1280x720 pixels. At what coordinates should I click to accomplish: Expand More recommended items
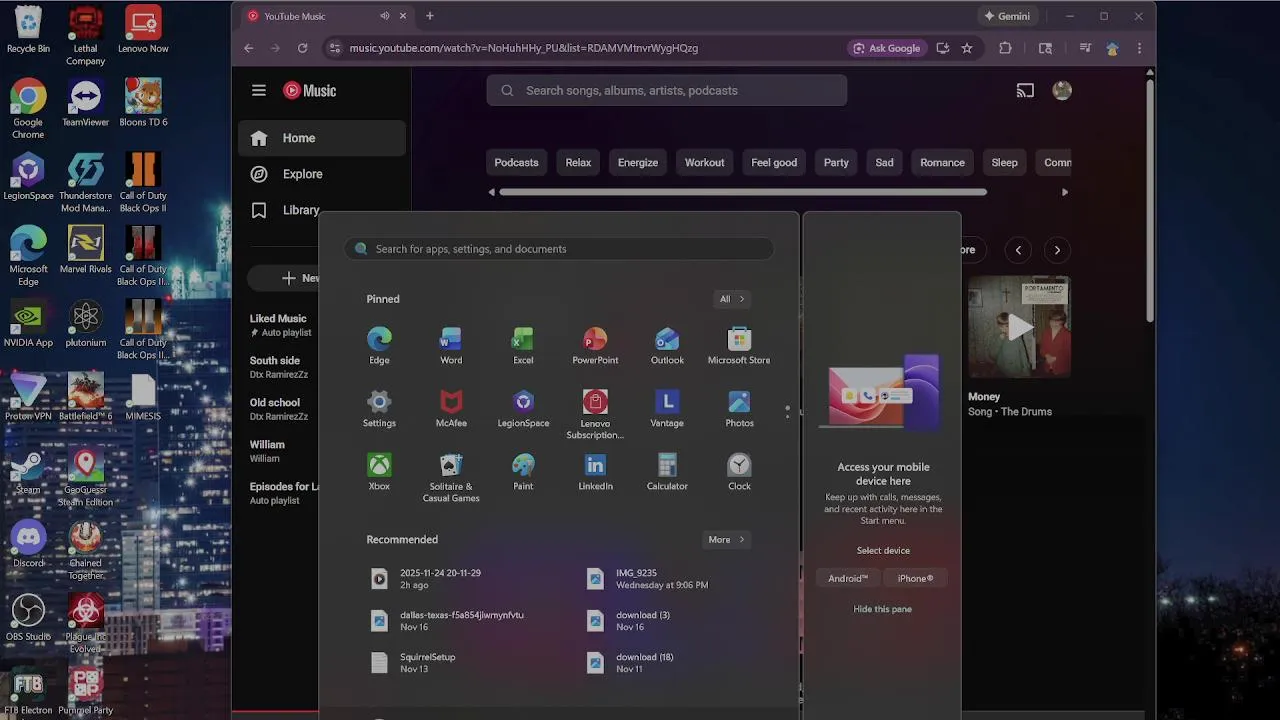coord(727,540)
